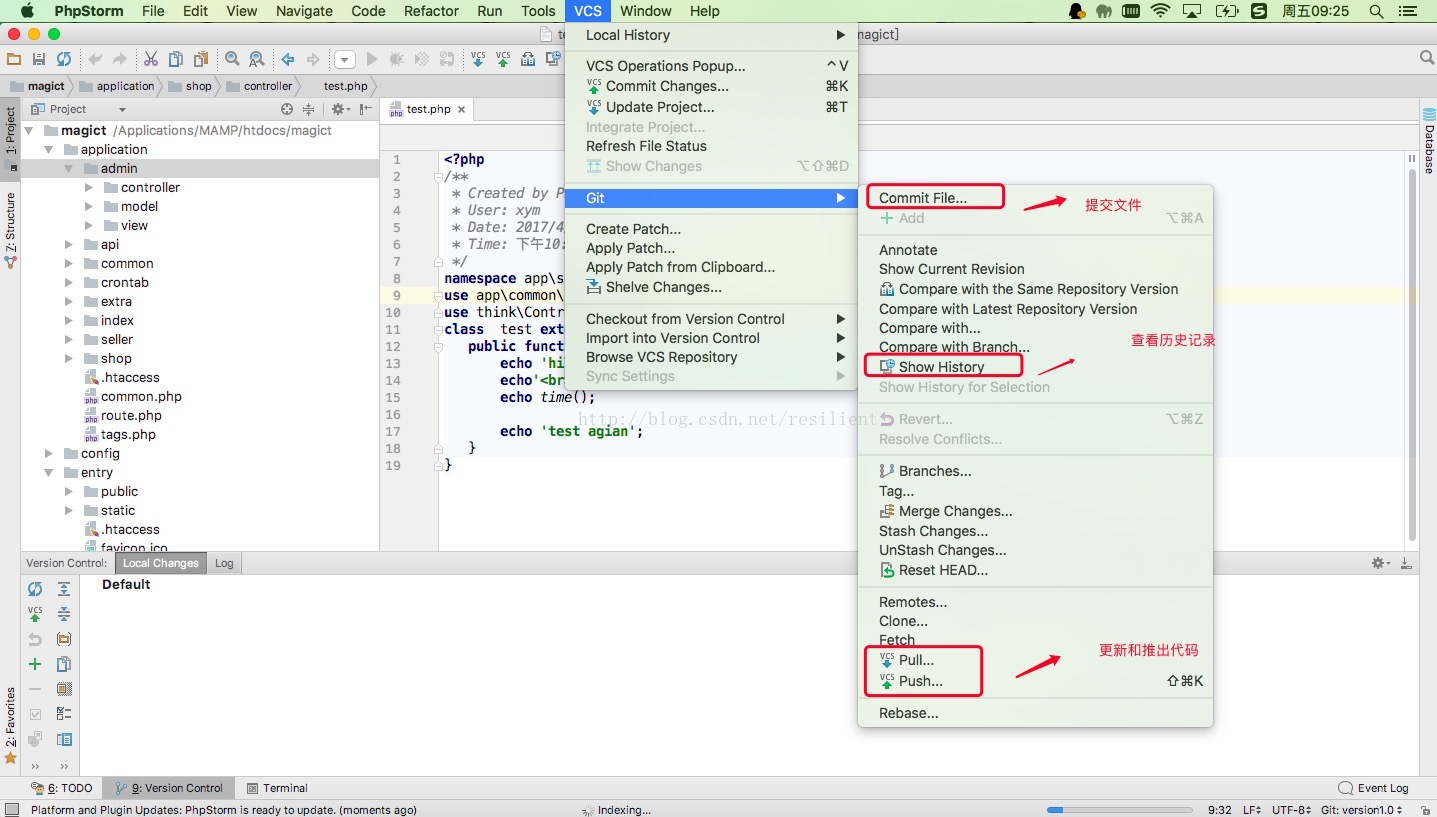This screenshot has height=817, width=1437.
Task: Click the blue Back navigation arrow
Action: (288, 60)
